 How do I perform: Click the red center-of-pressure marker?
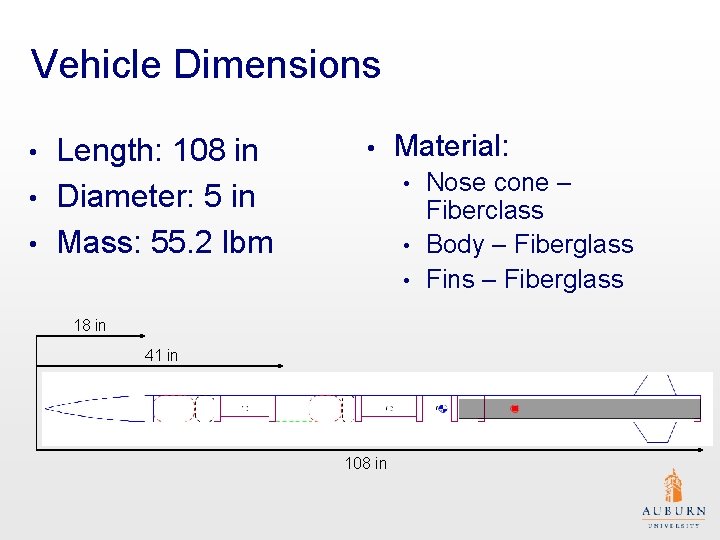pyautogui.click(x=515, y=408)
